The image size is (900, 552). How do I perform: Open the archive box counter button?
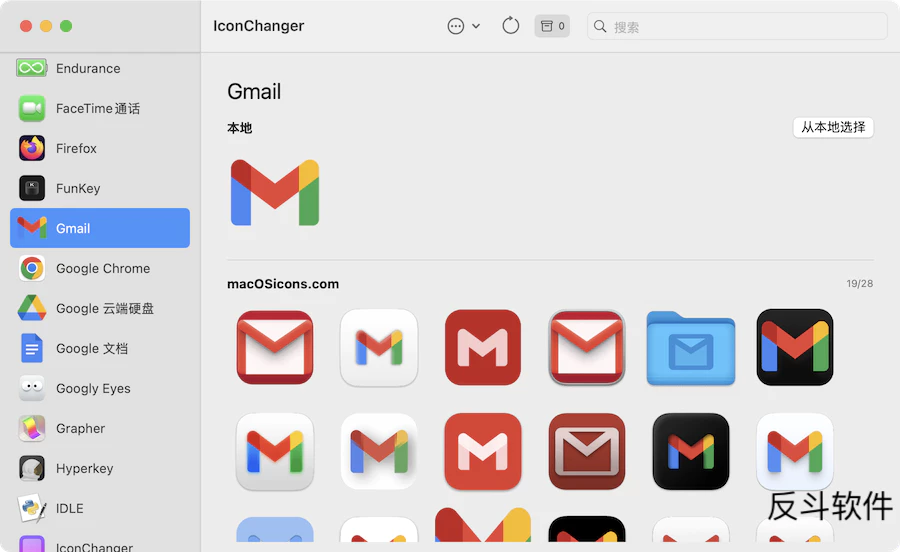coord(552,26)
